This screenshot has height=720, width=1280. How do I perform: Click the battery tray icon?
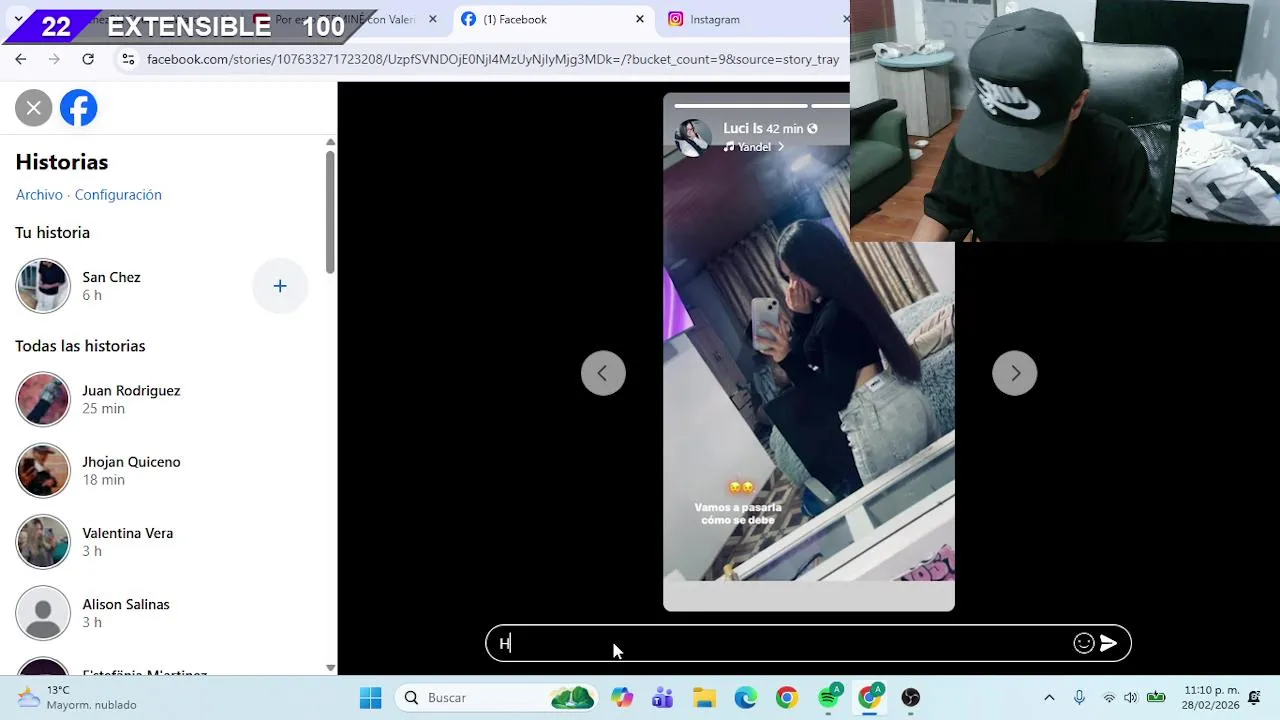point(1156,698)
